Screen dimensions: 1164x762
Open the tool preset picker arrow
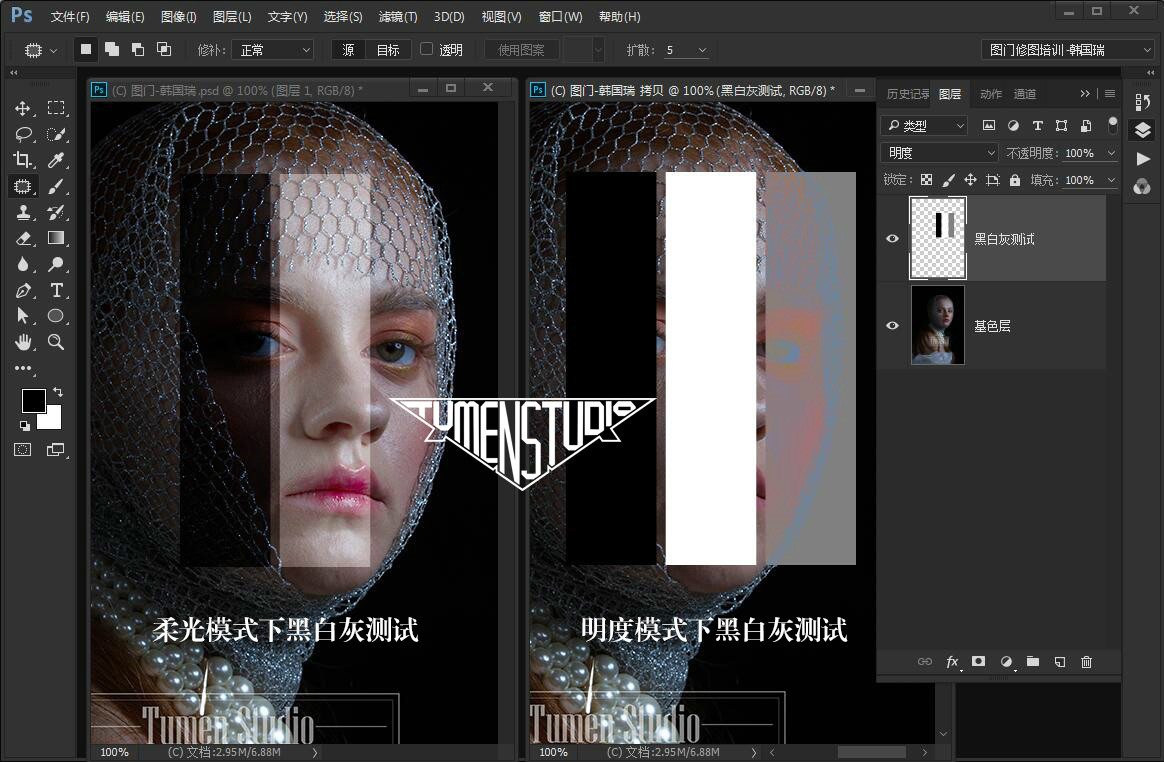(x=53, y=51)
